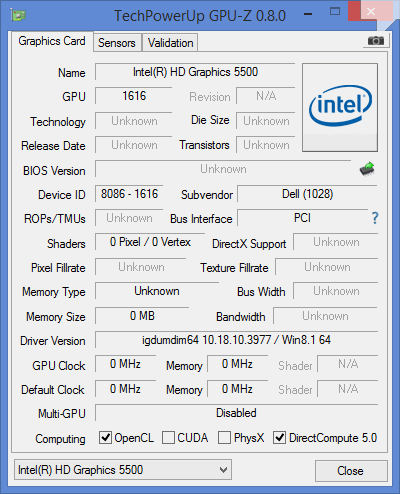
Task: Switch to the Validation tab
Action: point(170,43)
